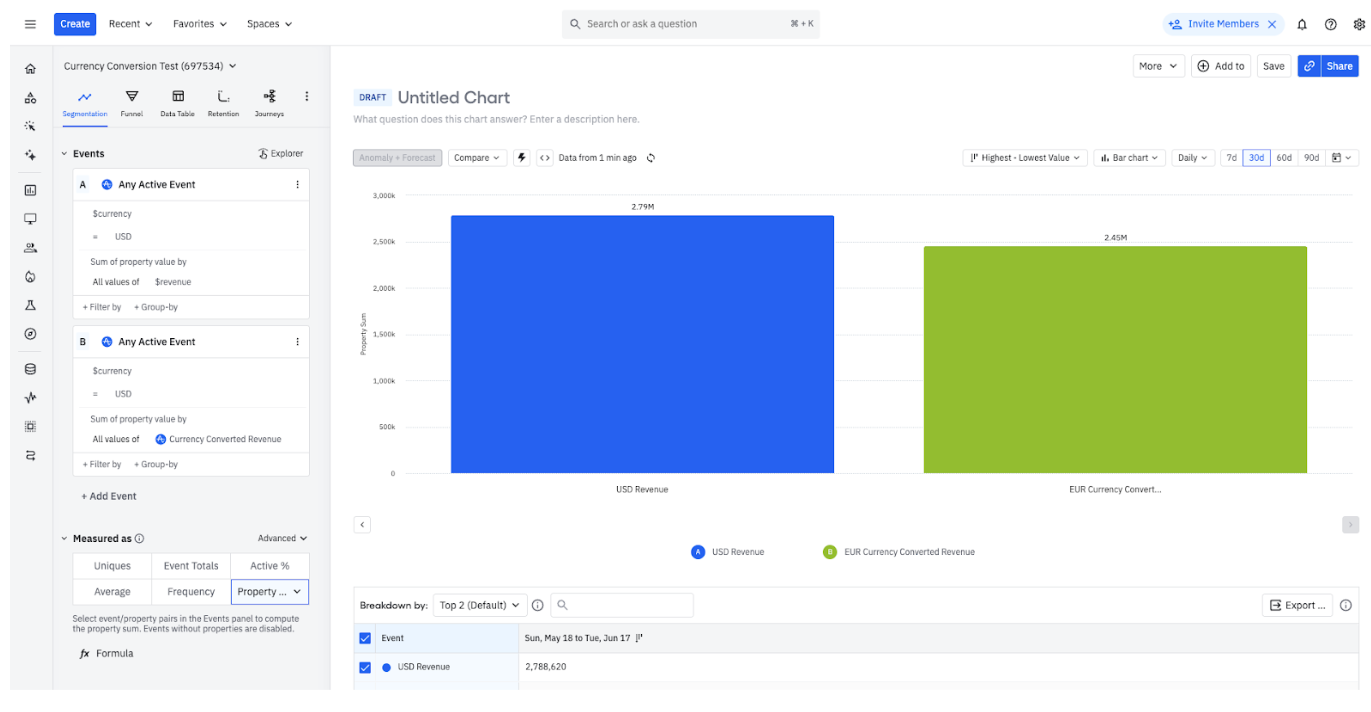The height and width of the screenshot is (712, 1371).
Task: Click the green EUR legend color dot
Action: [x=829, y=552]
